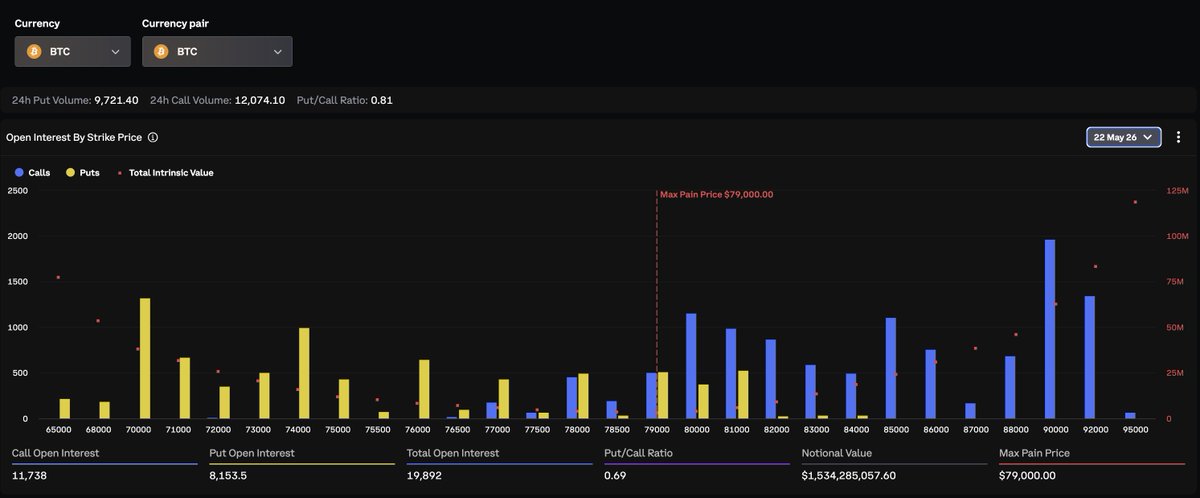
Task: Click the Open Interest By Strike Price title
Action: pos(74,137)
